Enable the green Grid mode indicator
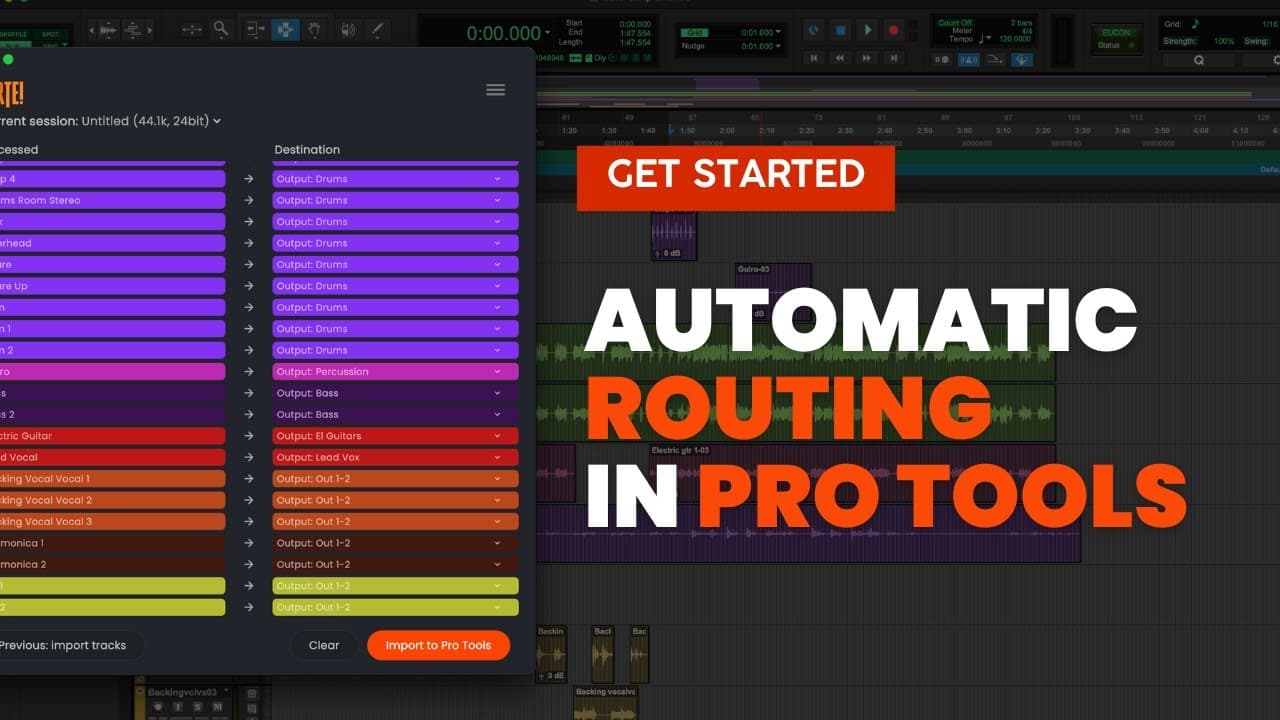 click(x=694, y=33)
